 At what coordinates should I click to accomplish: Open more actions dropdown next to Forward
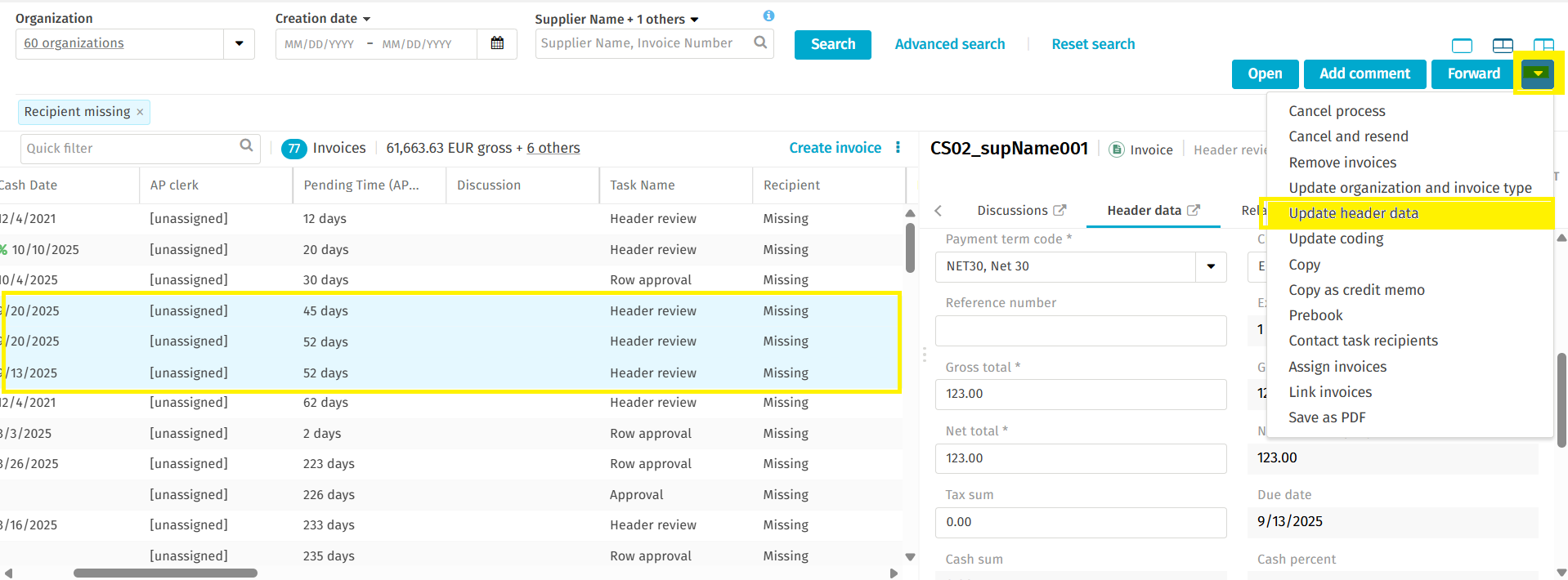pos(1537,74)
